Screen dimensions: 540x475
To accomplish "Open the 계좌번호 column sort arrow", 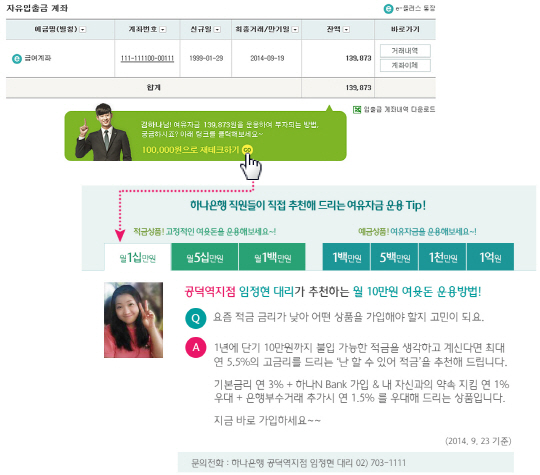I will [x=163, y=30].
